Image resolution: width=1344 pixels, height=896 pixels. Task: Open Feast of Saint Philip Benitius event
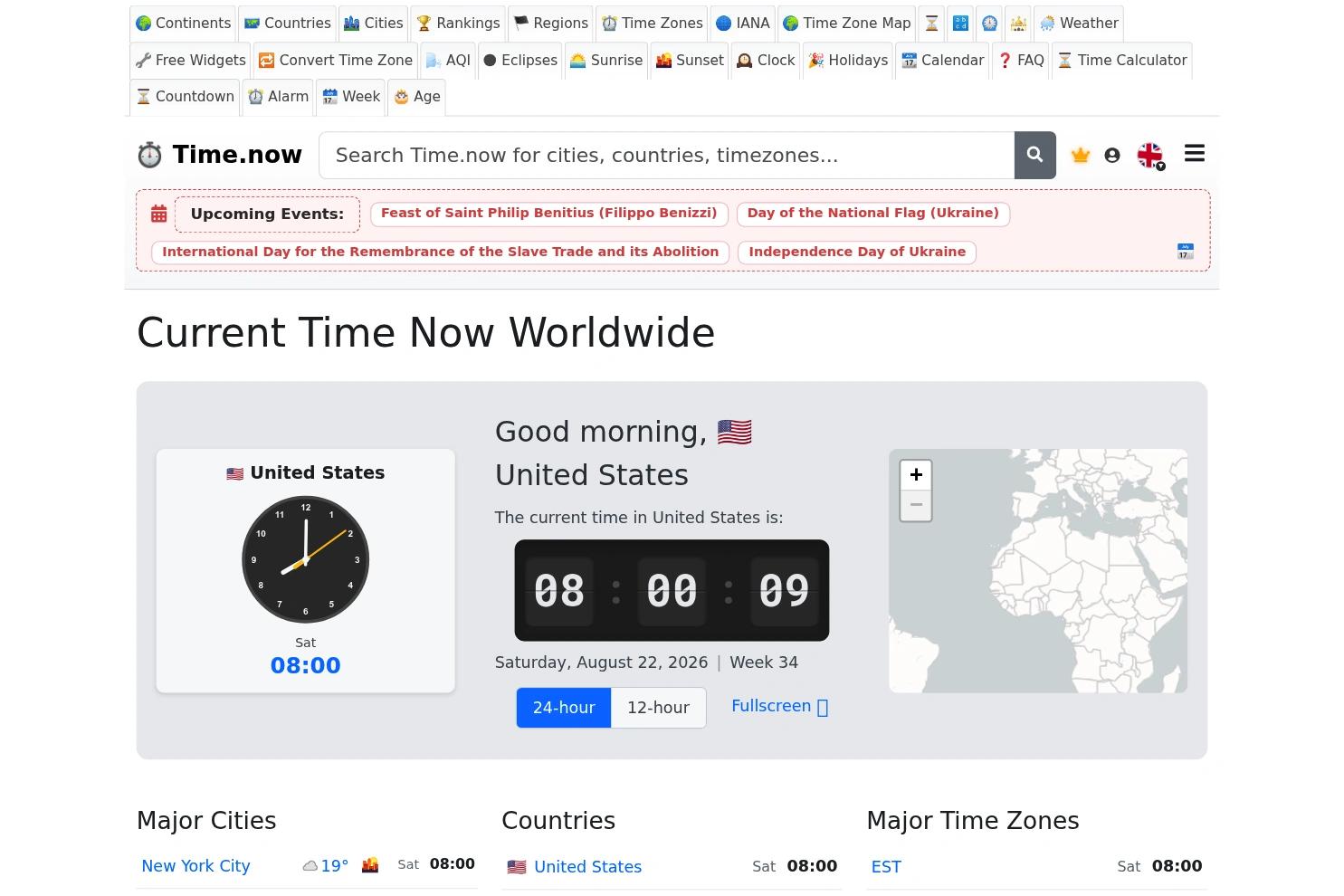coord(548,214)
